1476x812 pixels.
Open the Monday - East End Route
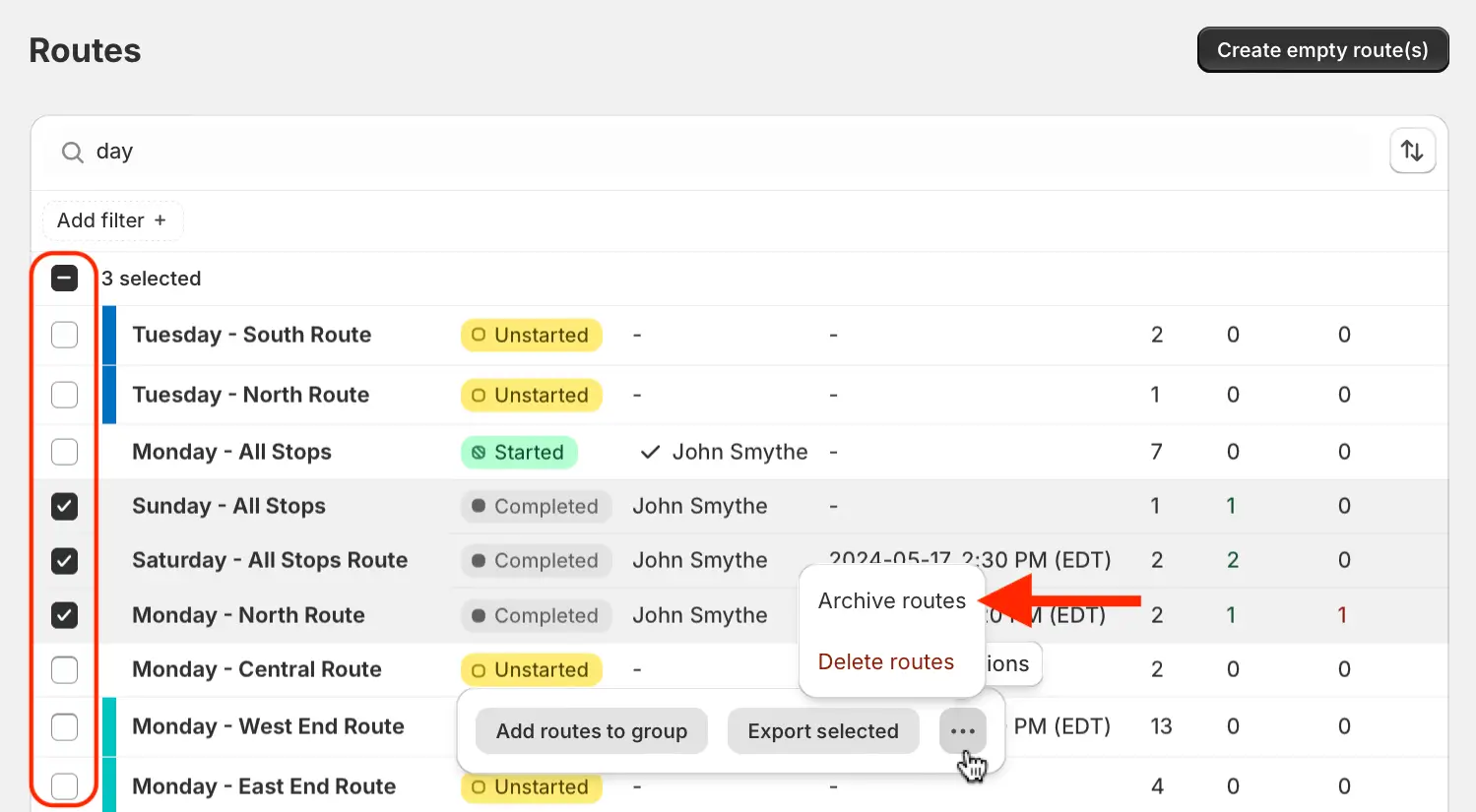pyautogui.click(x=264, y=786)
